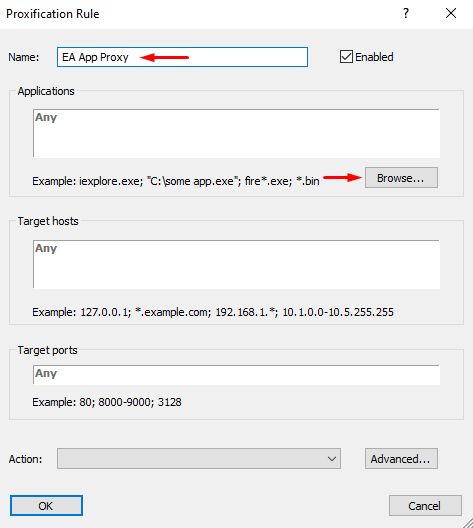Image resolution: width=473 pixels, height=528 pixels.
Task: Click the Action: label
Action: click(x=25, y=459)
